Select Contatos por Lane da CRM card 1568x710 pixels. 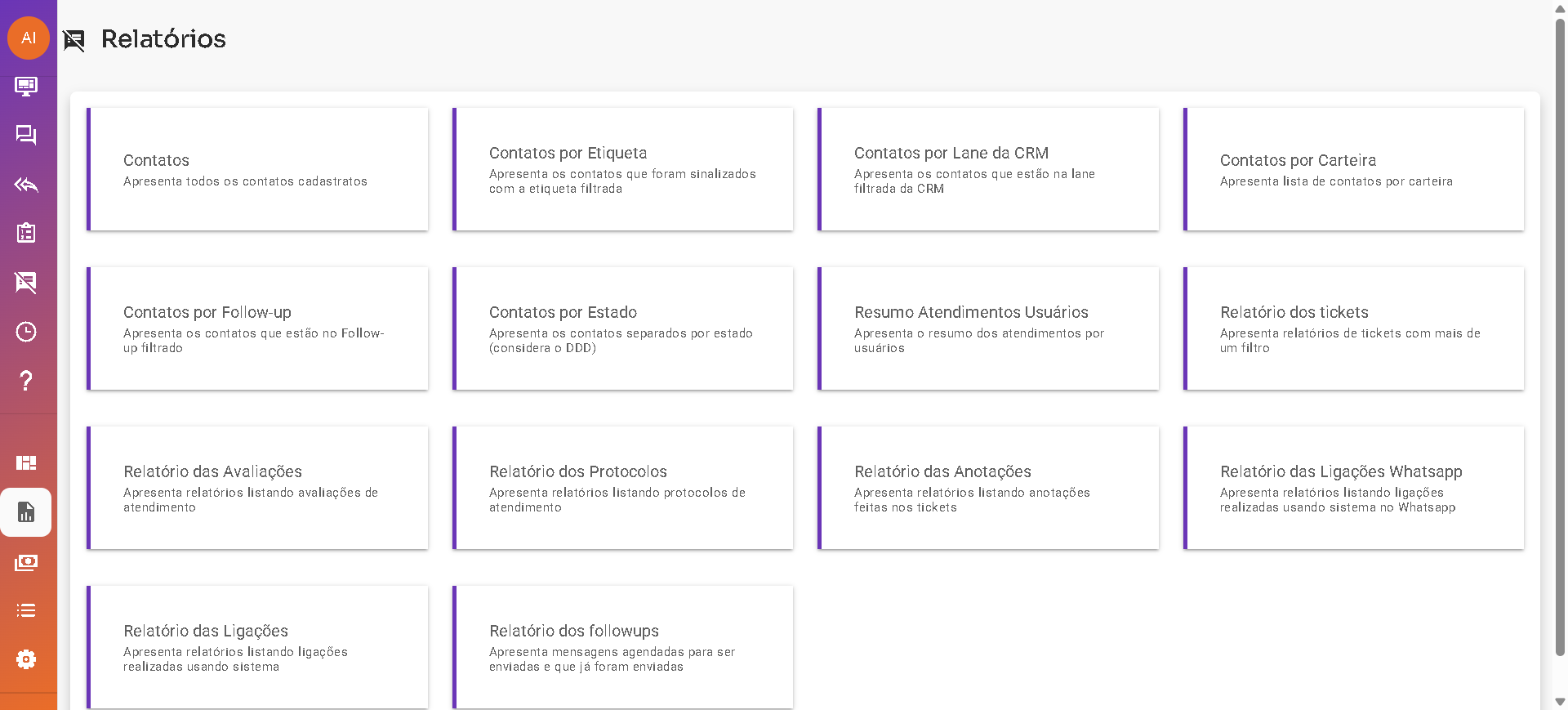988,169
